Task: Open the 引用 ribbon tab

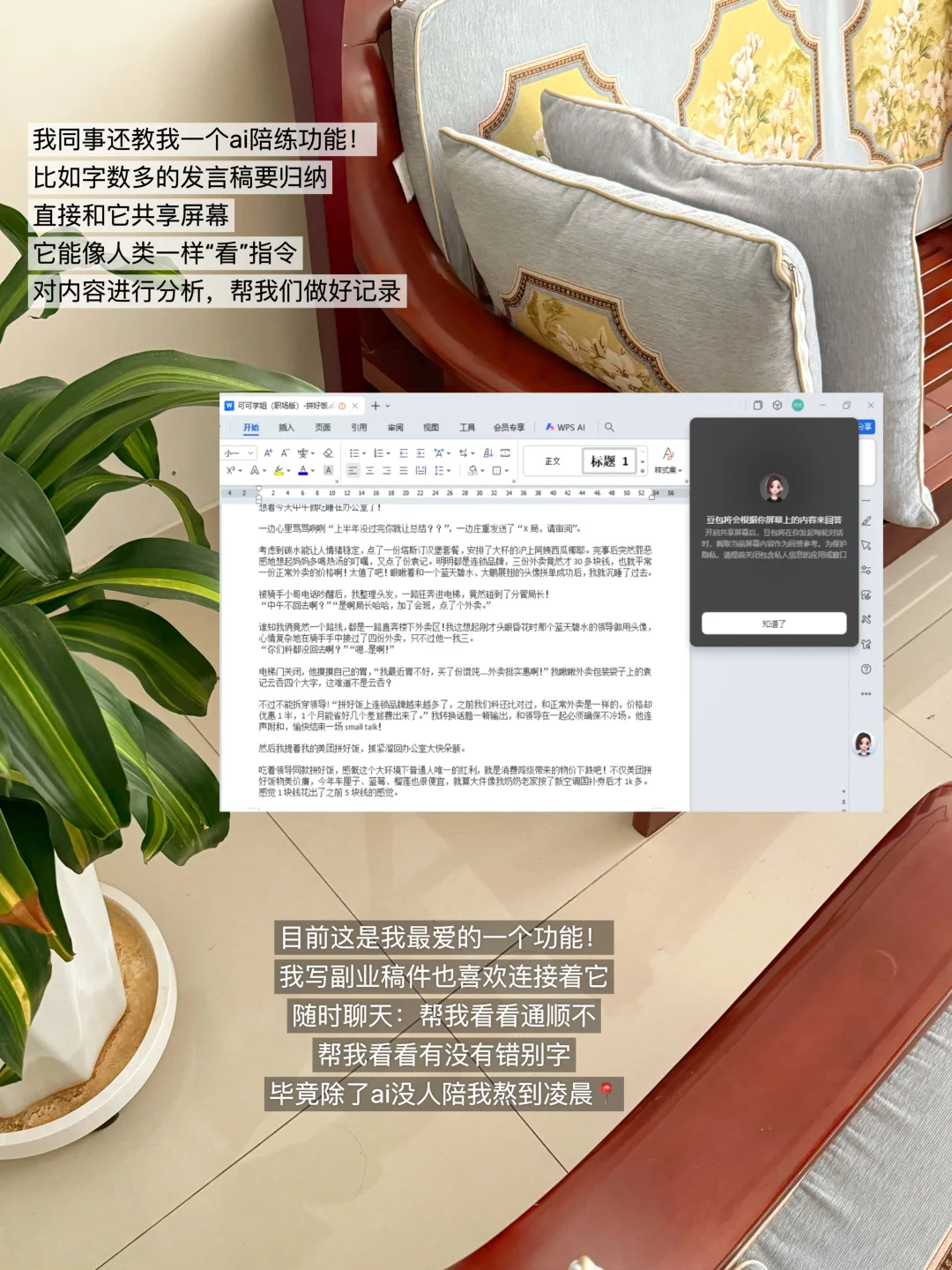Action: (359, 428)
